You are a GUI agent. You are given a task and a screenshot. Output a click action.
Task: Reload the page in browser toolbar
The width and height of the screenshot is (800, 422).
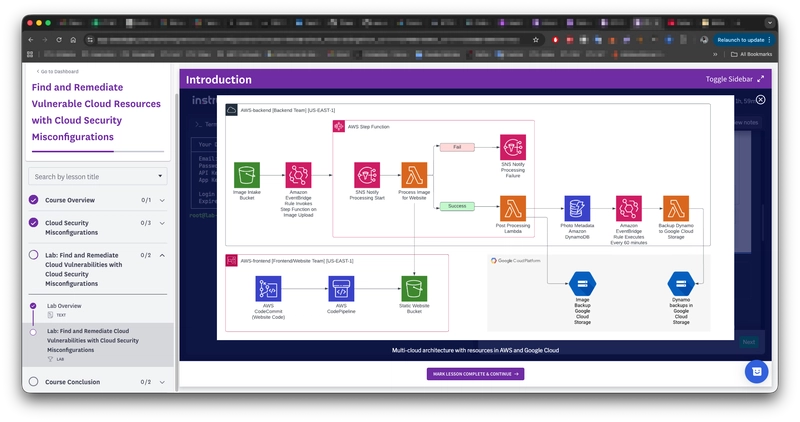tap(59, 40)
